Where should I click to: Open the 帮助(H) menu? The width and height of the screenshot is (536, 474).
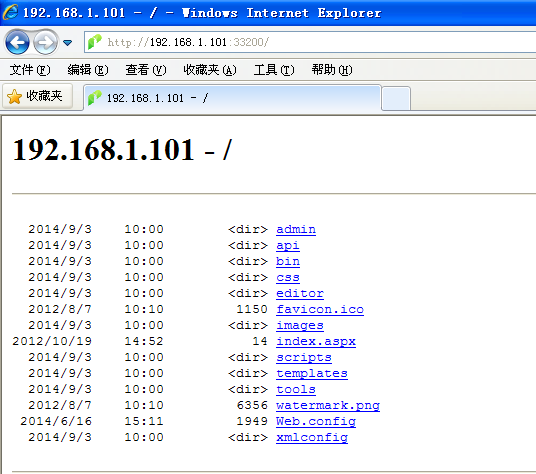332,70
